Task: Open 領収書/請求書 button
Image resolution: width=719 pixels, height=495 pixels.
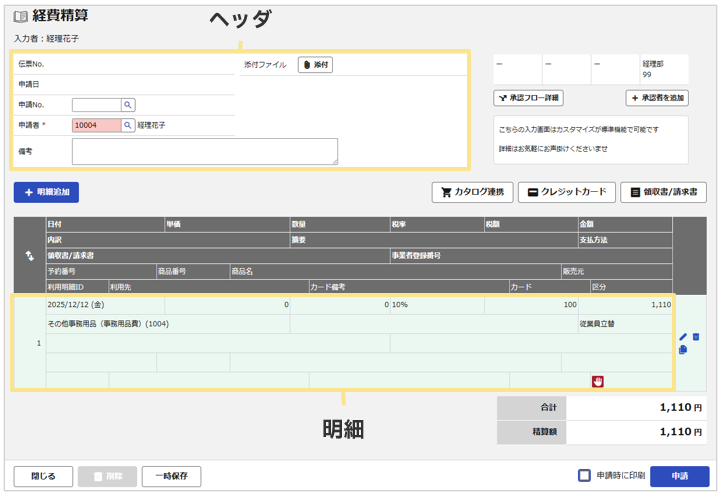Action: 664,192
